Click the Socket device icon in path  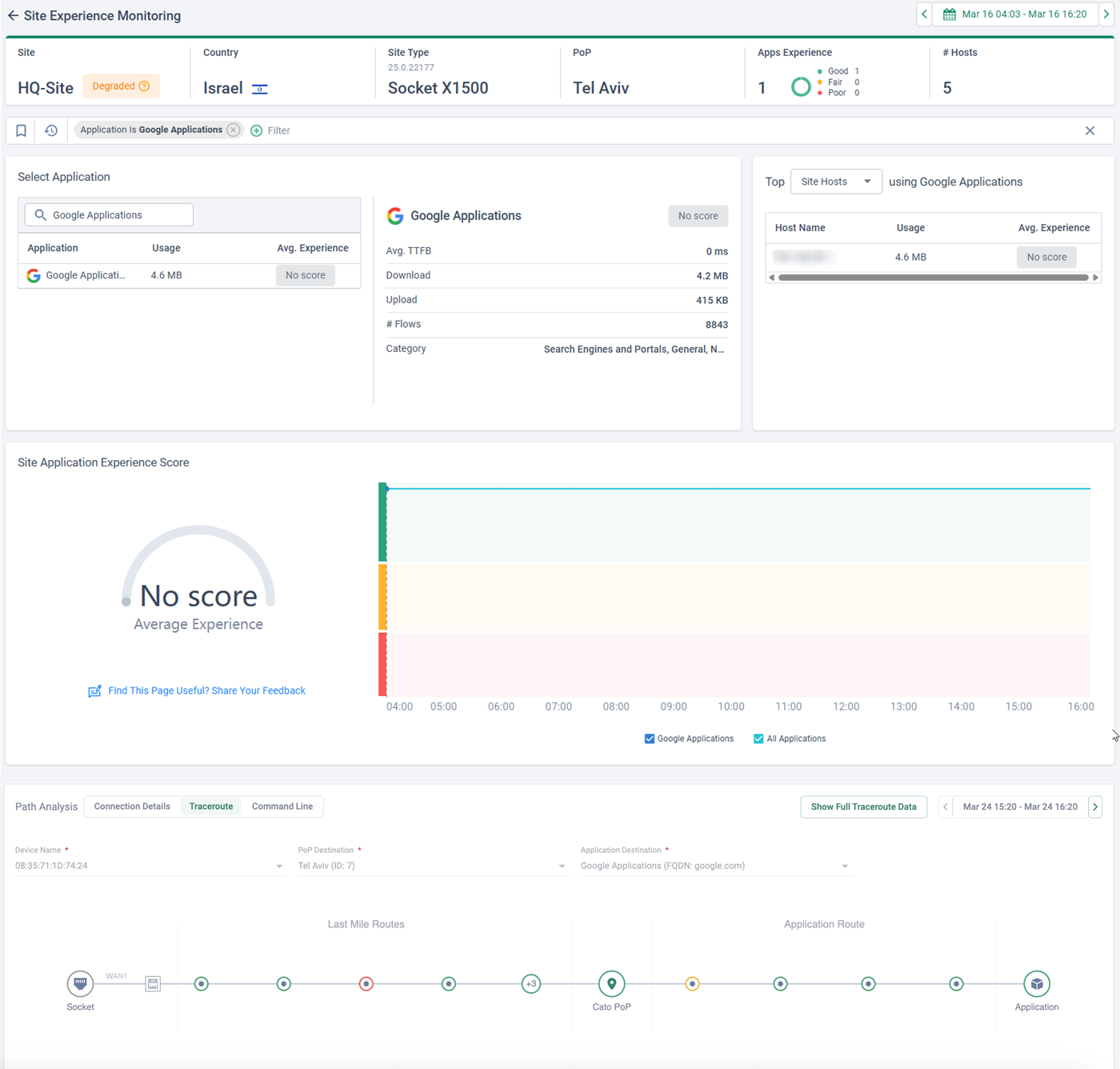point(80,983)
